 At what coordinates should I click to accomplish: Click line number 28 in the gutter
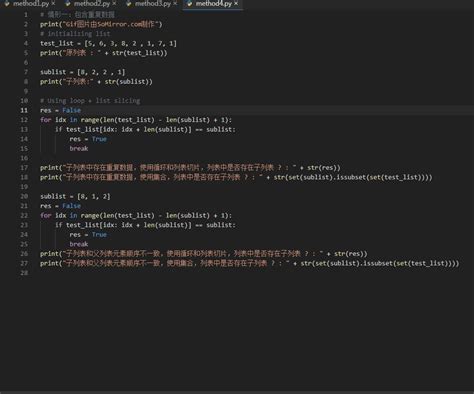tap(24, 273)
